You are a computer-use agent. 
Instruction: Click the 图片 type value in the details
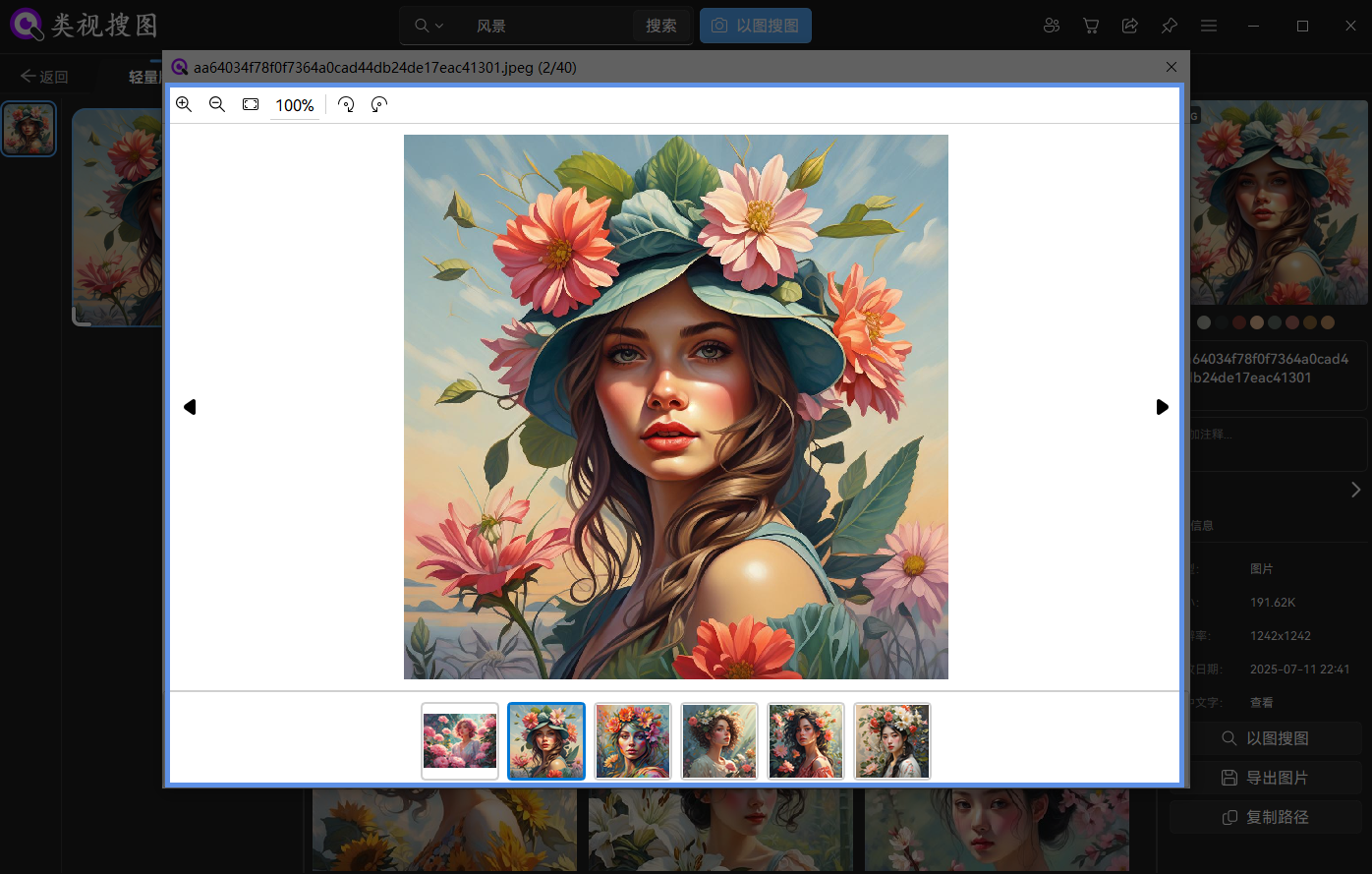tap(1262, 569)
